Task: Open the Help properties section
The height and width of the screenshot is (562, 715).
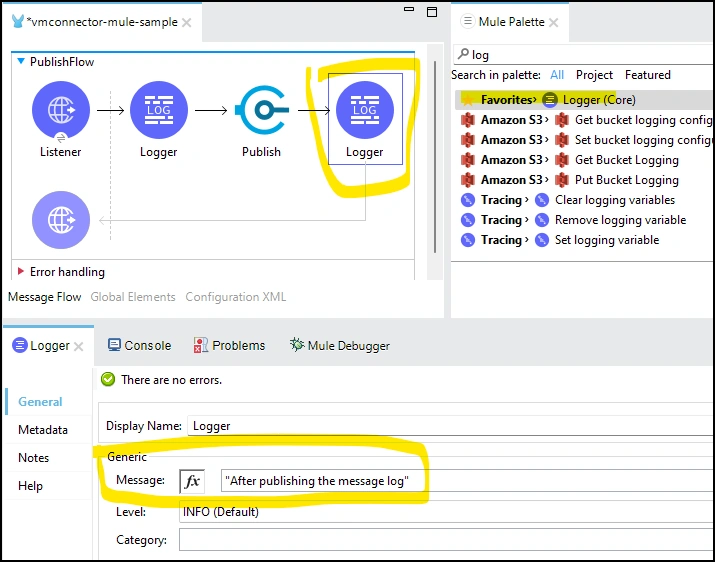Action: click(30, 486)
